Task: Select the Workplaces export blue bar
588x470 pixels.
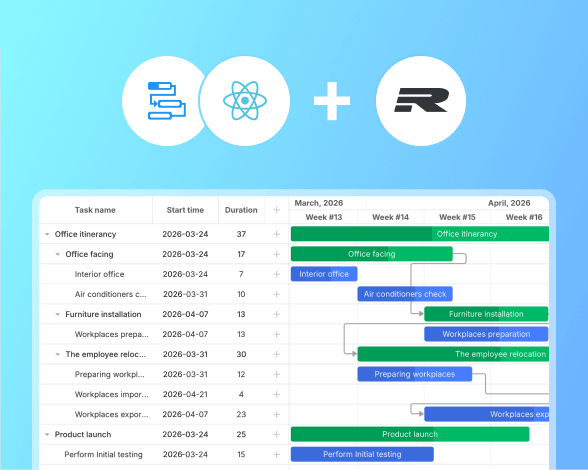Action: 486,414
